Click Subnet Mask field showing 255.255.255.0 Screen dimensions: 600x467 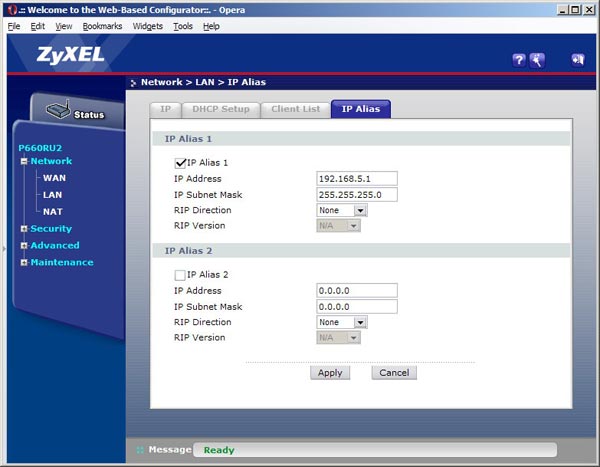click(x=357, y=195)
